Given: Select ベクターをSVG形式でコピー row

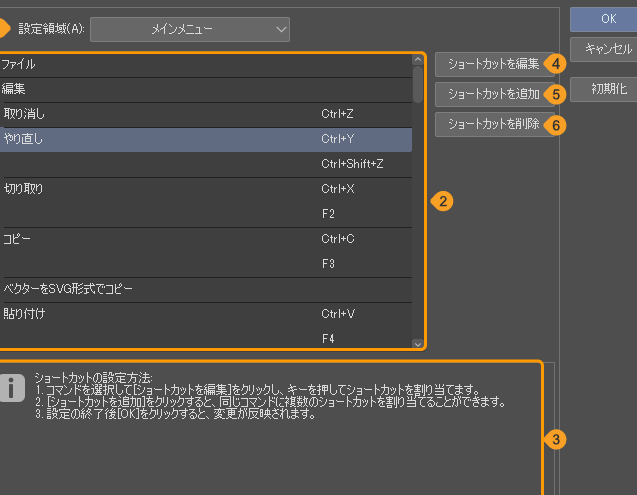Looking at the screenshot, I should click(206, 289).
